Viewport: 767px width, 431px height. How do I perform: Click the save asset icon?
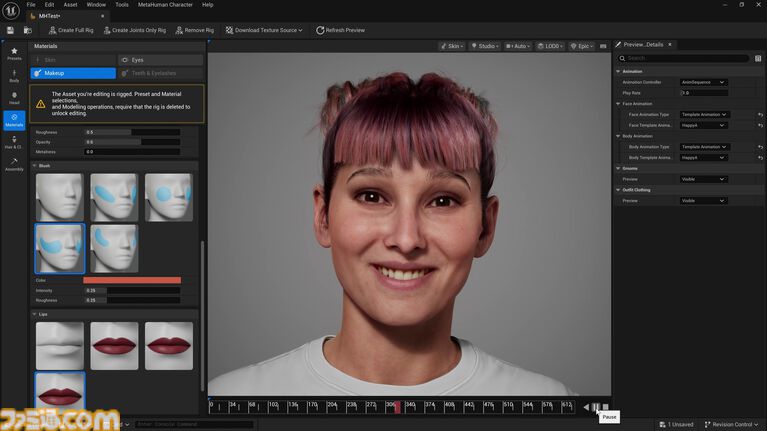(10, 30)
